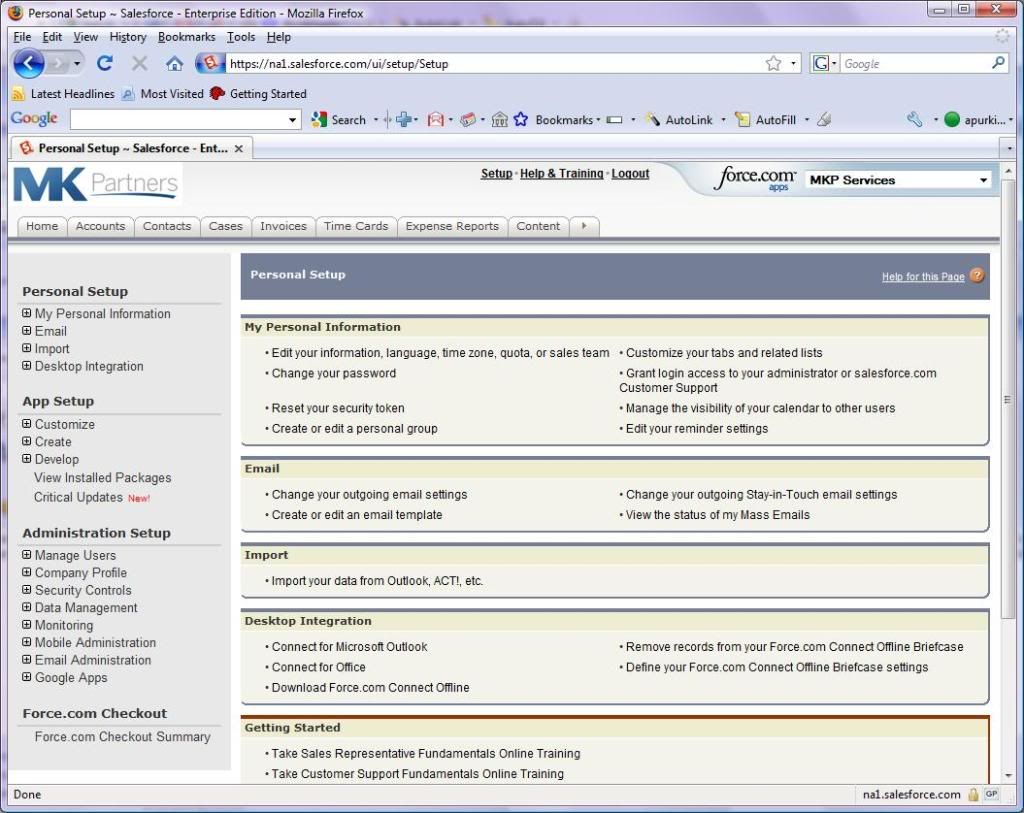Switch to the Contacts tab

pos(167,226)
